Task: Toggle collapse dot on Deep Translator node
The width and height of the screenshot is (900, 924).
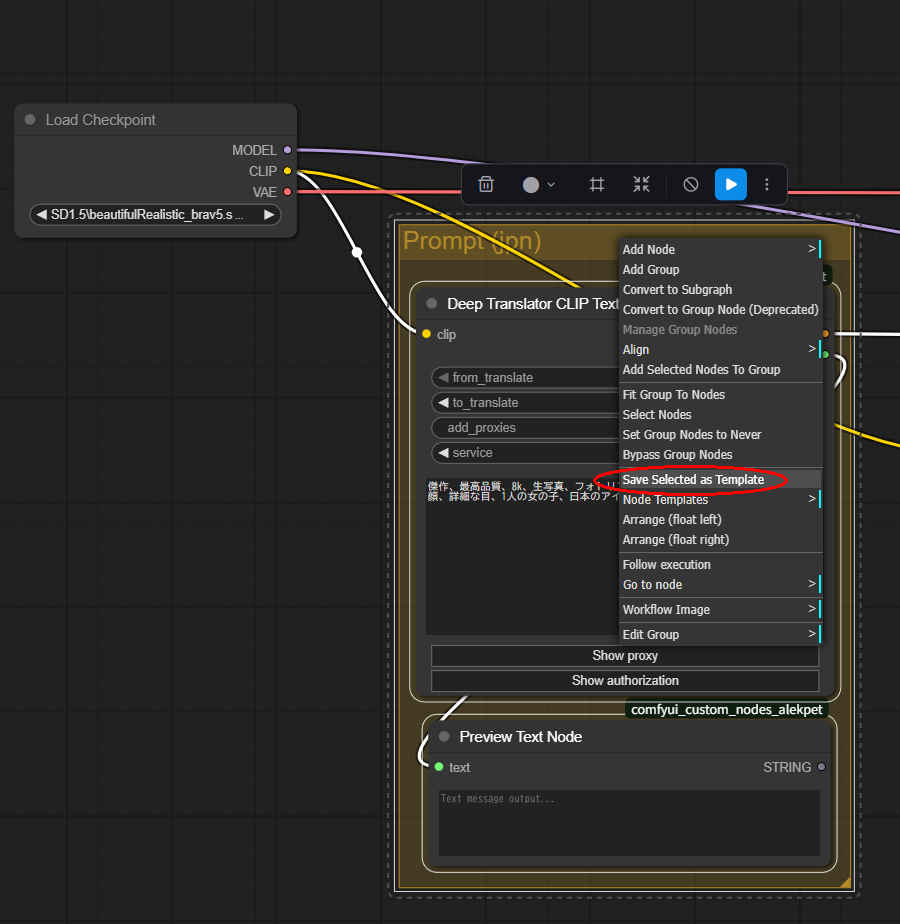Action: pyautogui.click(x=432, y=304)
